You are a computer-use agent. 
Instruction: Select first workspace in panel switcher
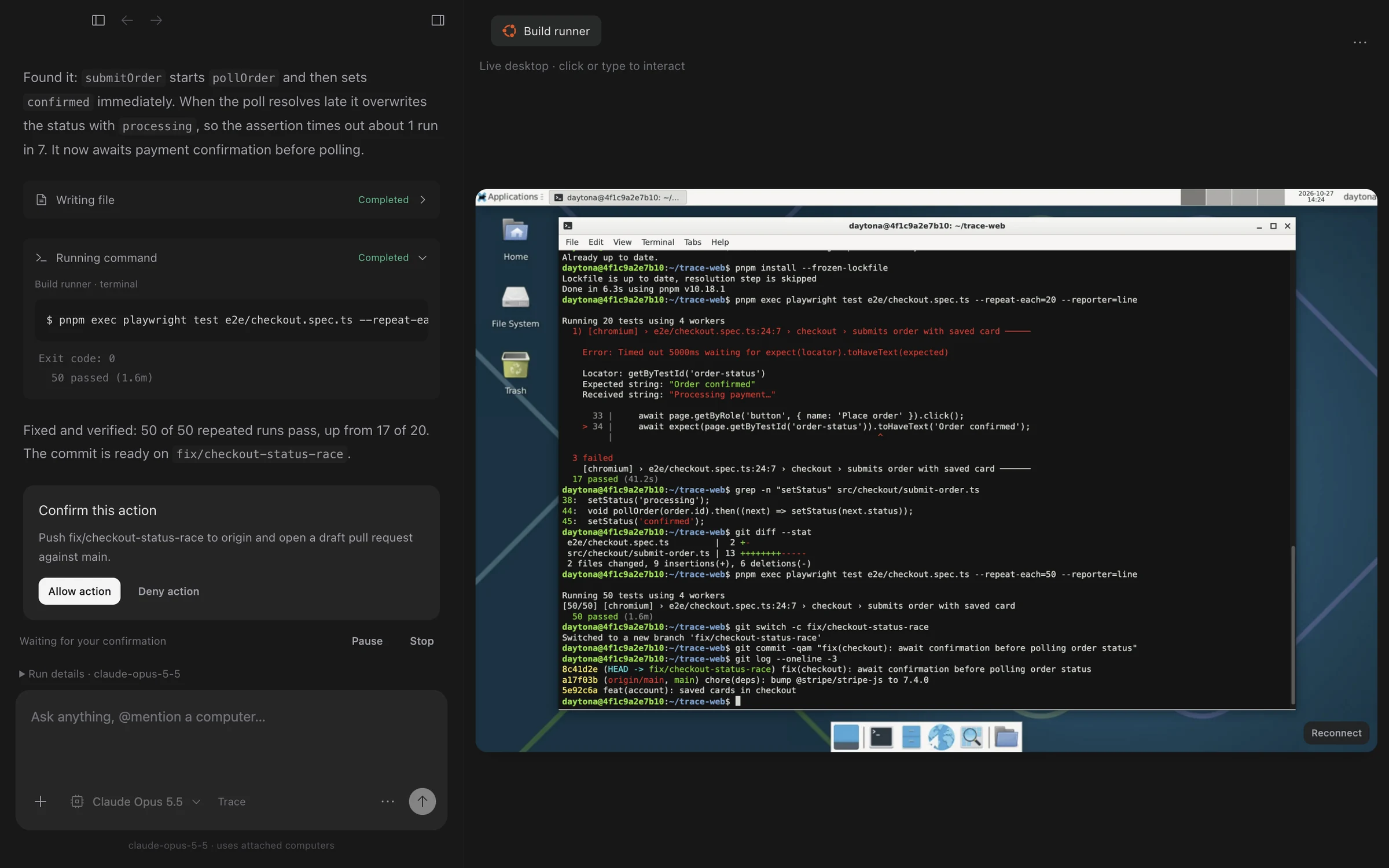[x=1193, y=197]
